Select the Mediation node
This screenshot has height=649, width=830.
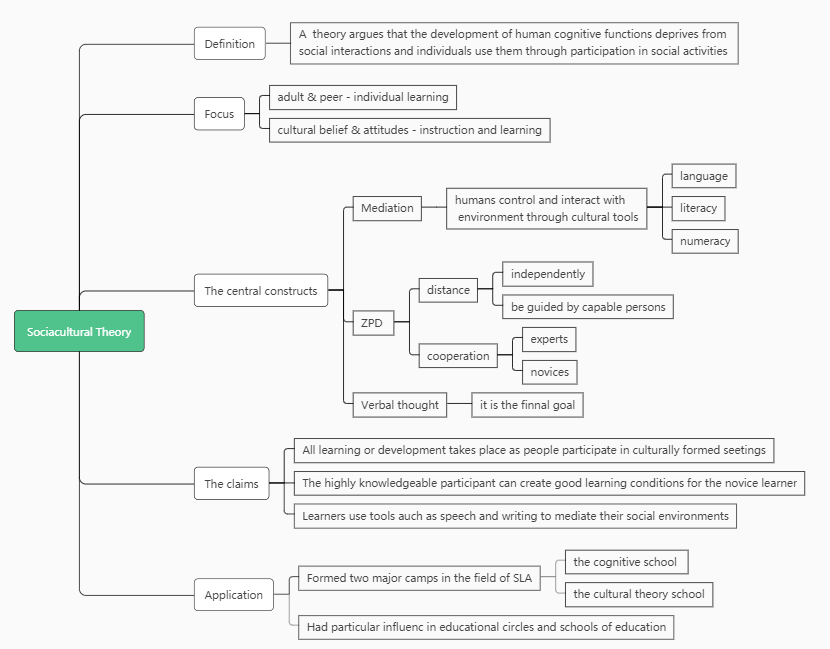click(387, 208)
